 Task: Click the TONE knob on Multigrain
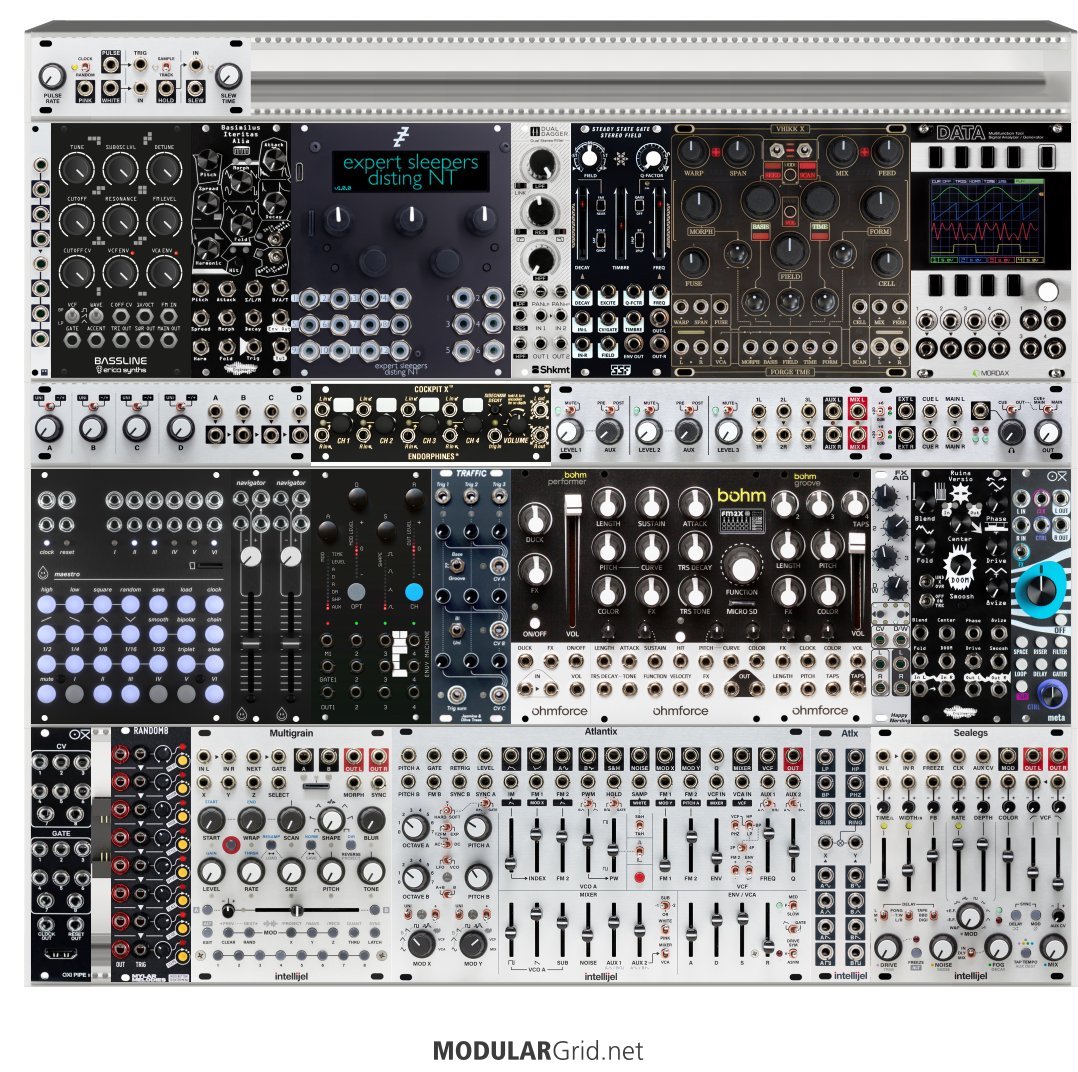point(371,871)
